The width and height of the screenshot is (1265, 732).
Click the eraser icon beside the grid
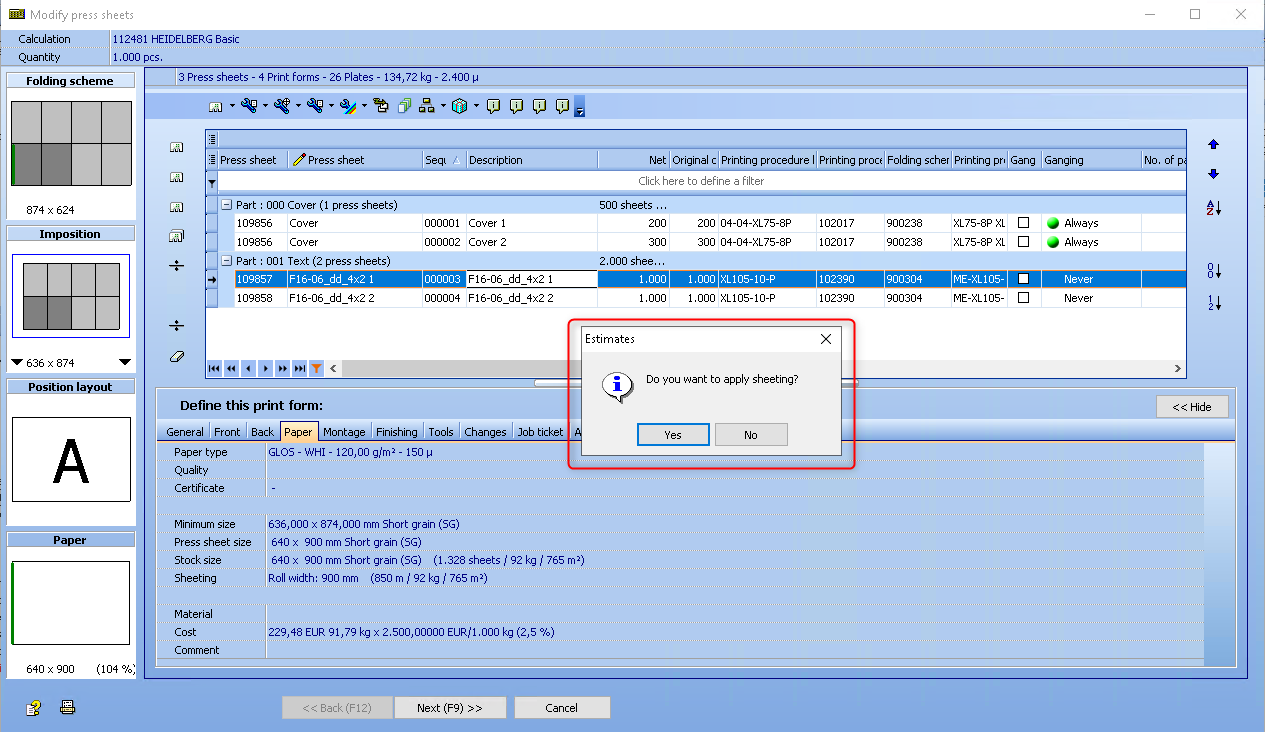point(177,355)
